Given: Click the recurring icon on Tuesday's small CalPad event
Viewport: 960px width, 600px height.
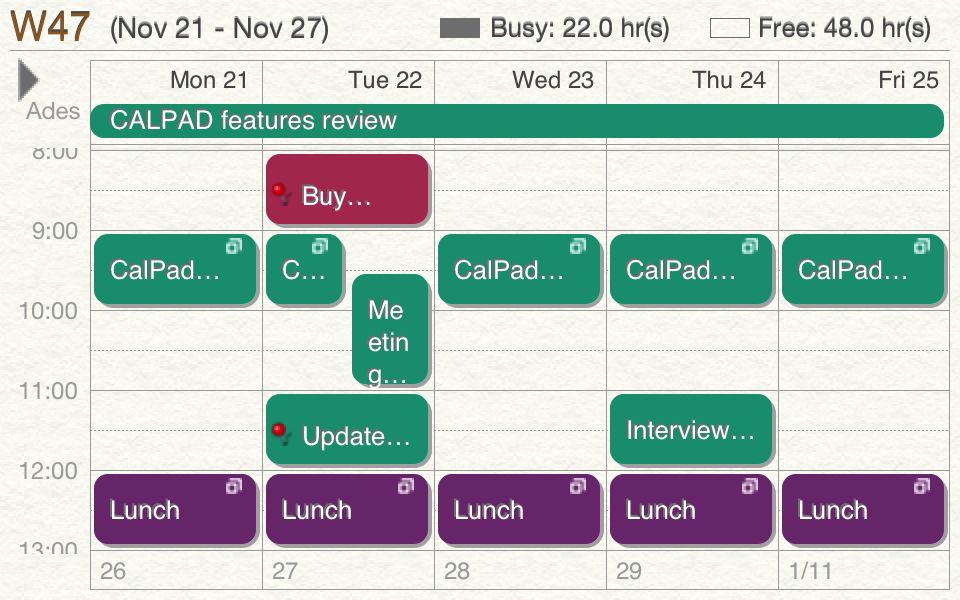Looking at the screenshot, I should tap(320, 246).
